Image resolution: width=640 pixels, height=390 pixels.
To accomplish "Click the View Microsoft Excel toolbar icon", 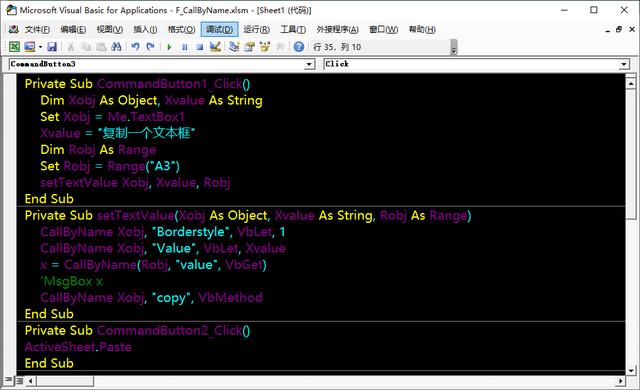I will [14, 47].
